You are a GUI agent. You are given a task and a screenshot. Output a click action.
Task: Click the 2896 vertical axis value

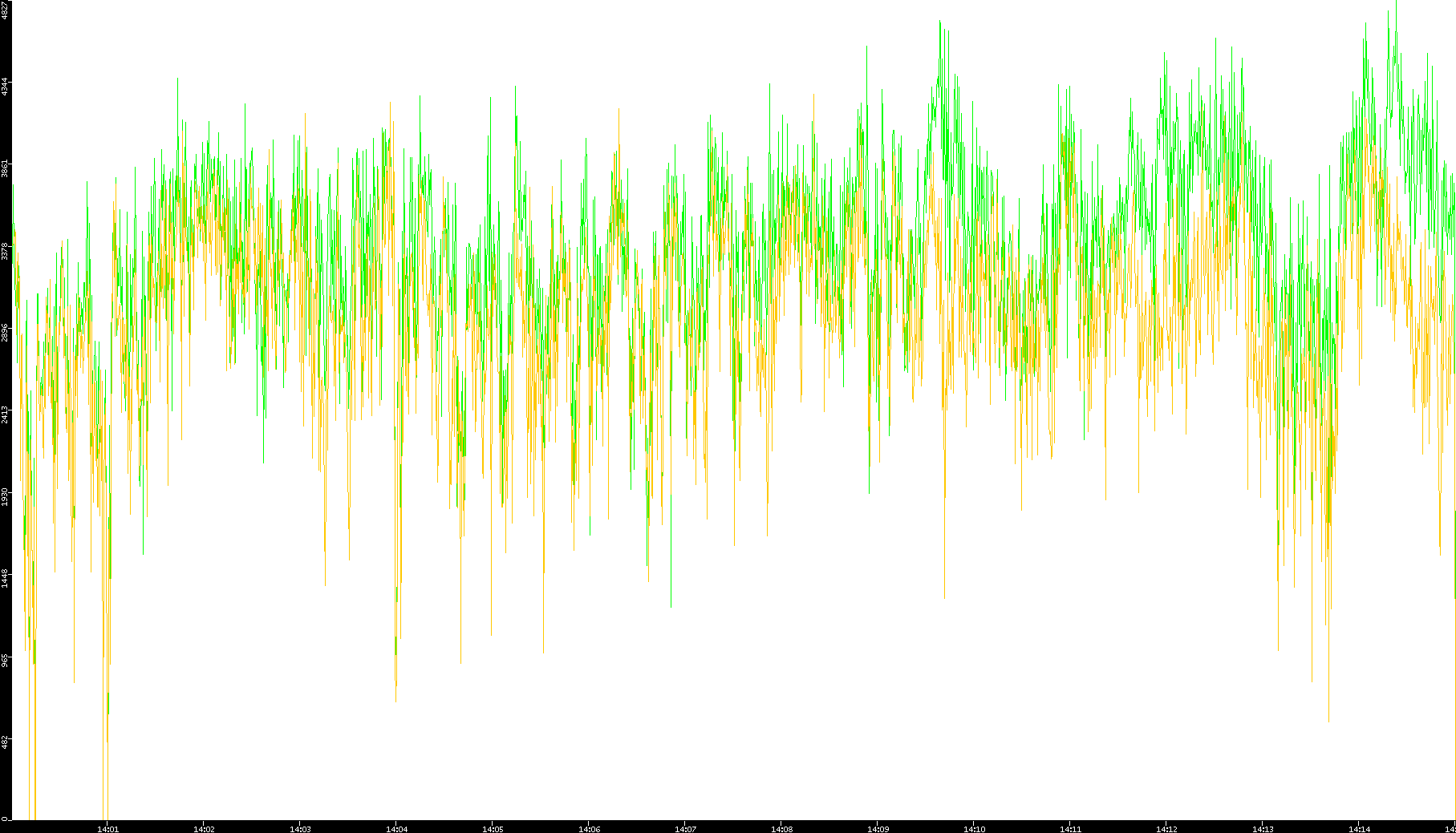[6, 333]
